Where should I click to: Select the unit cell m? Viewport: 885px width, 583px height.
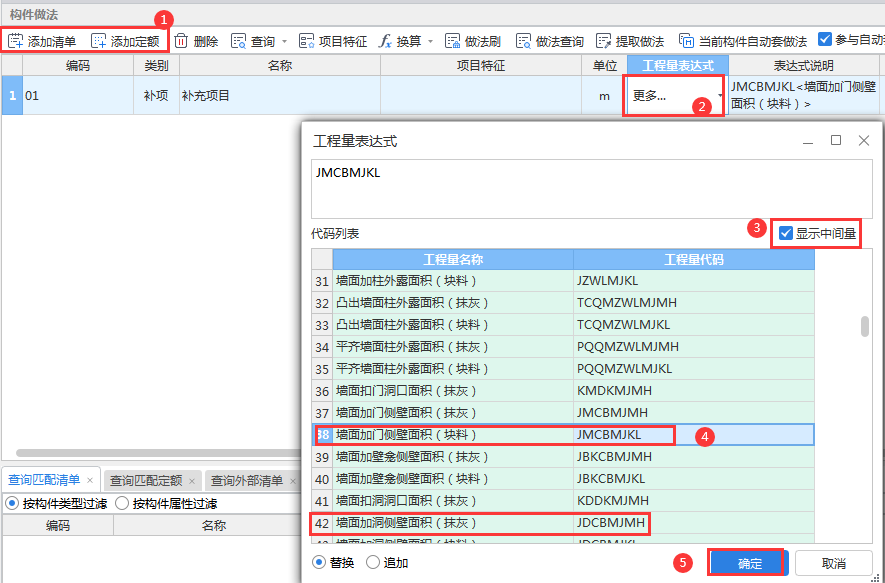coord(604,96)
